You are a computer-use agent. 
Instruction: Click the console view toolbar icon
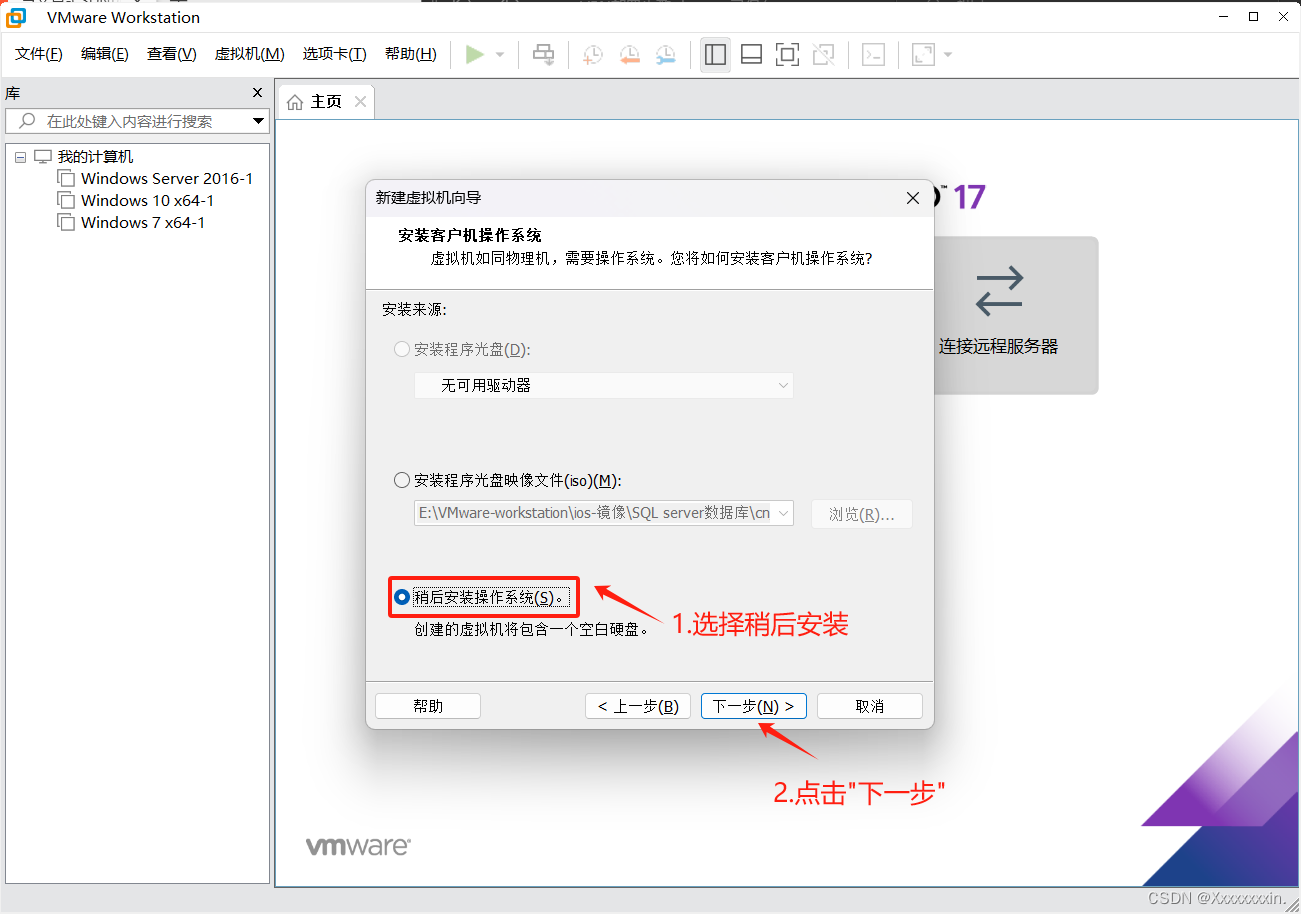point(873,54)
